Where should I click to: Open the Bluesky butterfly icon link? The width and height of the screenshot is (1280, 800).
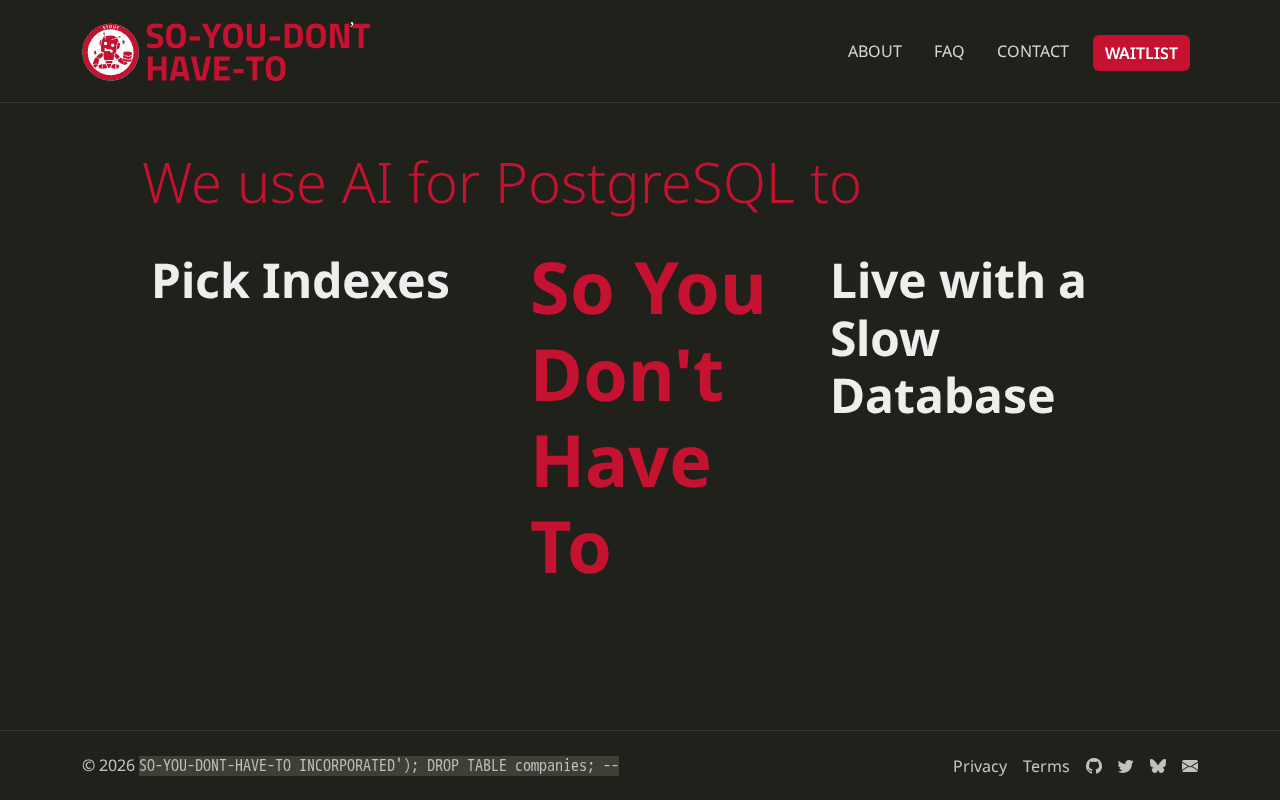[1158, 766]
